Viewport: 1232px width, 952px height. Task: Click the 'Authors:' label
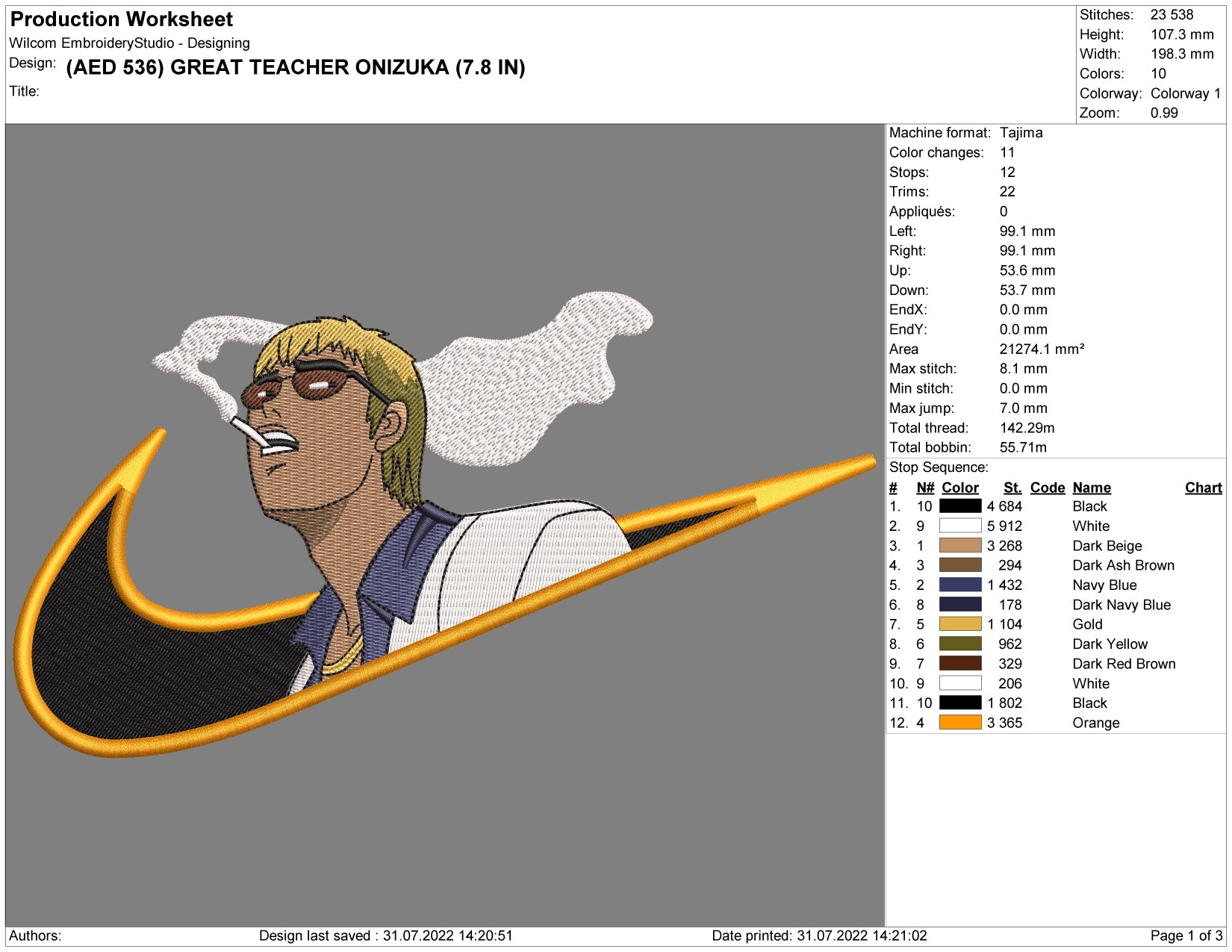[35, 936]
